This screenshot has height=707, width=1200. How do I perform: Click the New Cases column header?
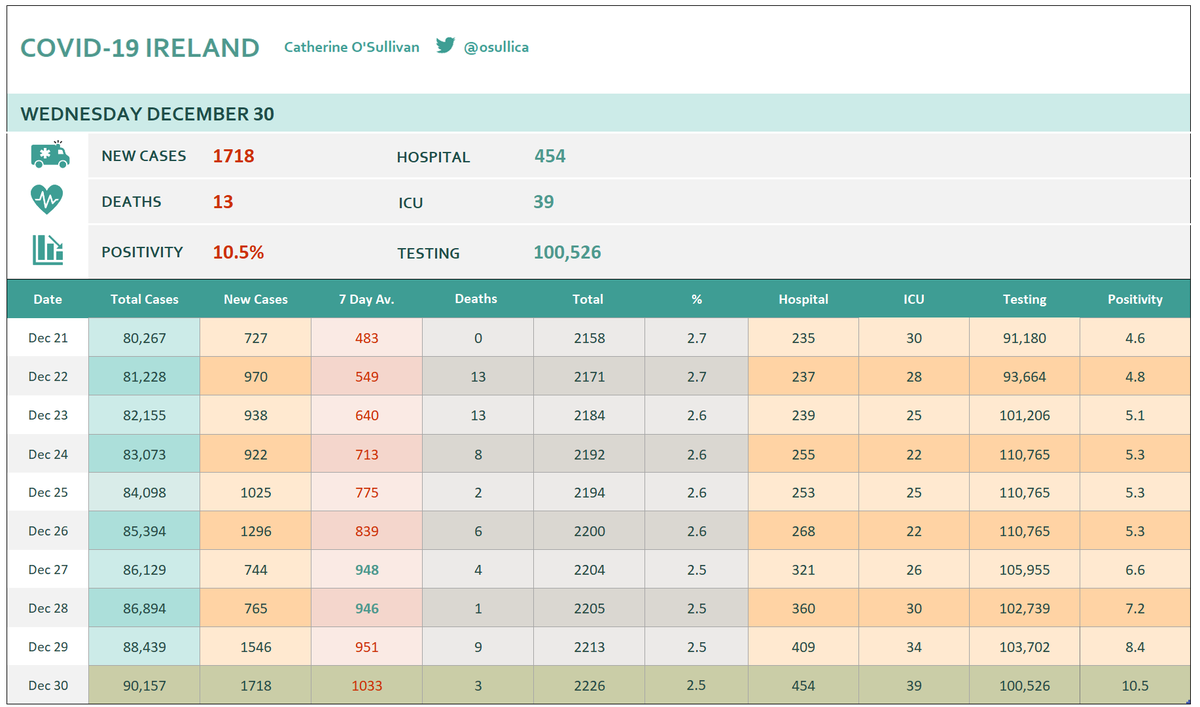click(x=255, y=299)
